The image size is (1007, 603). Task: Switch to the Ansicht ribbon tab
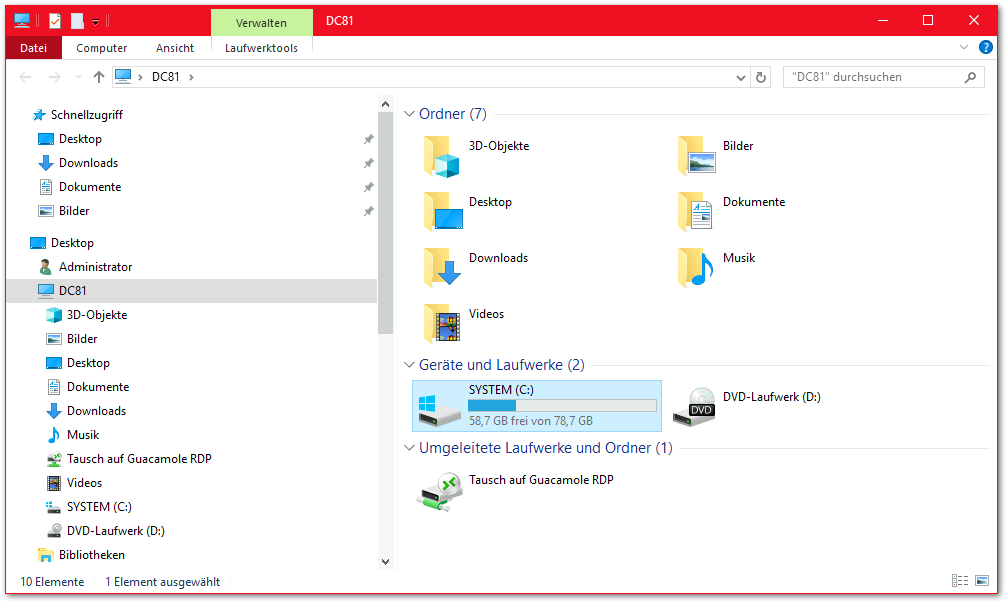click(175, 48)
